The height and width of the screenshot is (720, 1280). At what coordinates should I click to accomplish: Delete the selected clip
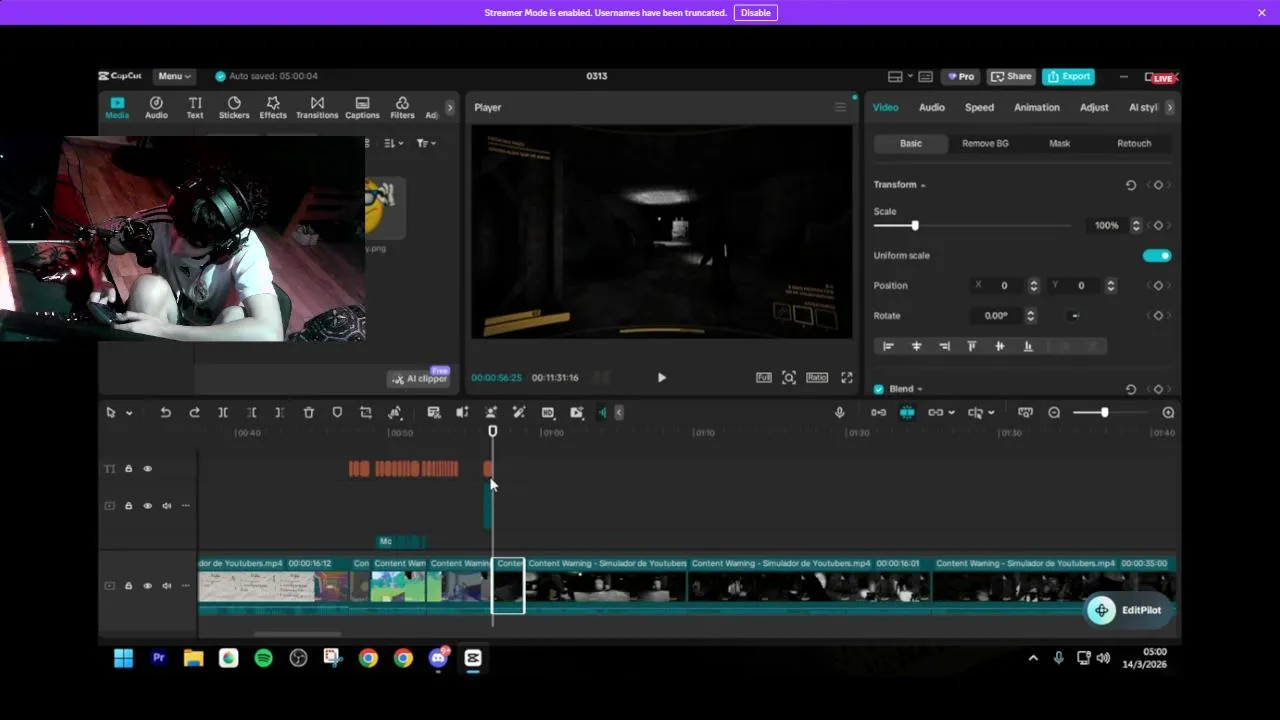(x=309, y=413)
